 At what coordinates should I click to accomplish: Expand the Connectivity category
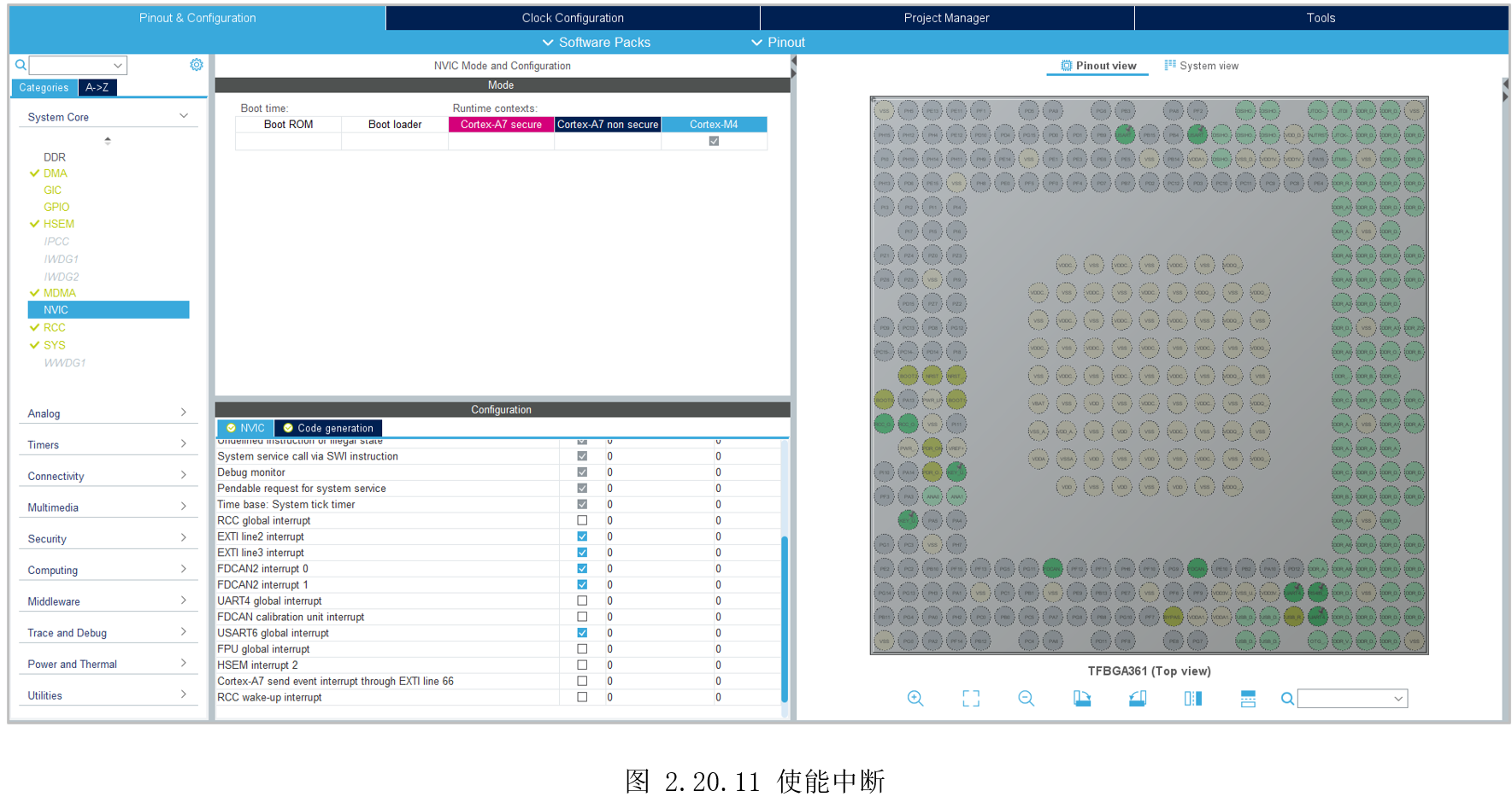(x=107, y=476)
